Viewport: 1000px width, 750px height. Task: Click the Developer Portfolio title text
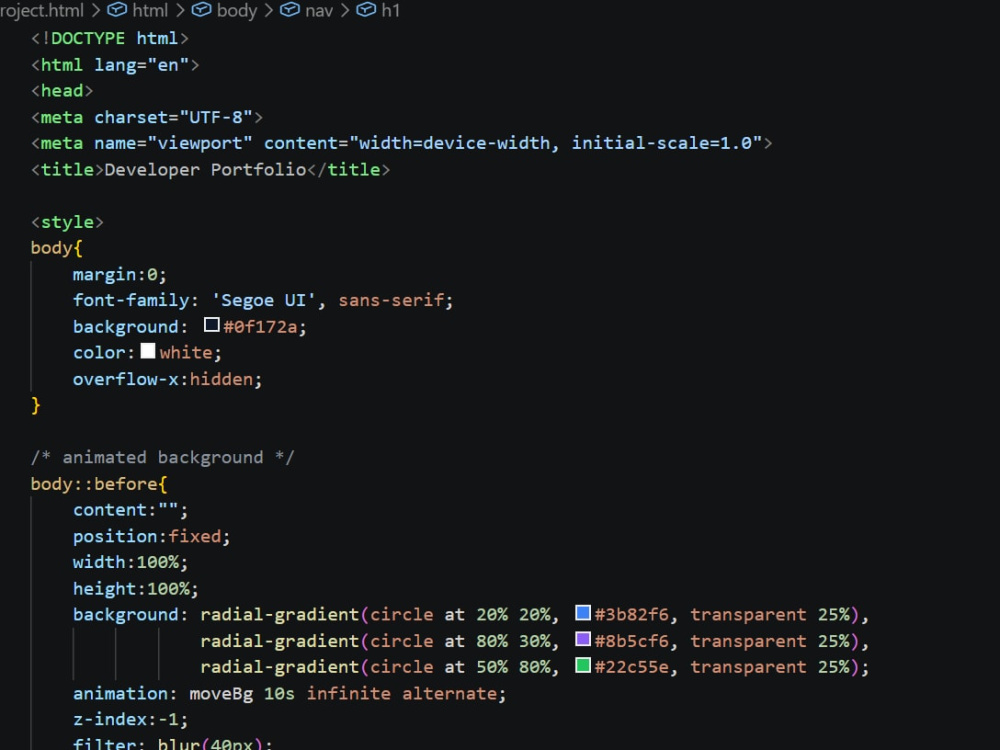pos(205,170)
